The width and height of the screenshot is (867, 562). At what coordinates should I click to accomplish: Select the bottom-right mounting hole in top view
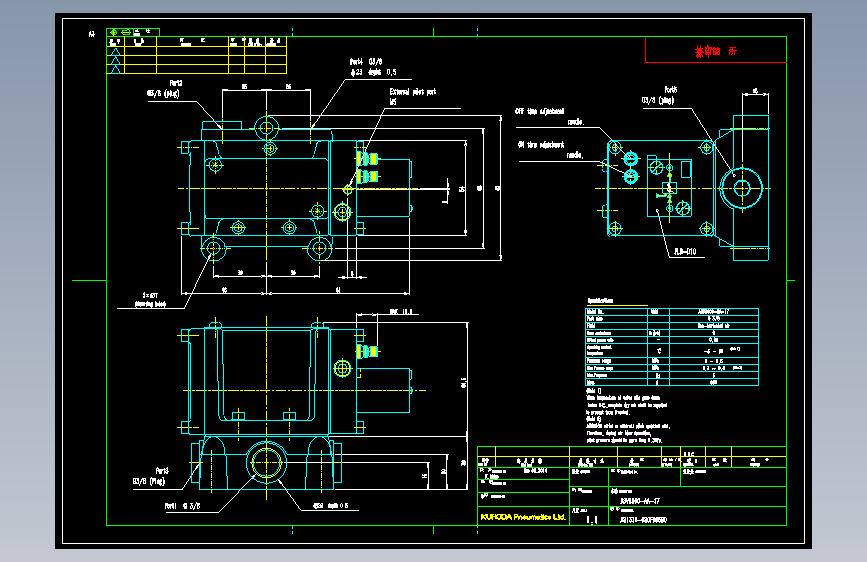319,248
